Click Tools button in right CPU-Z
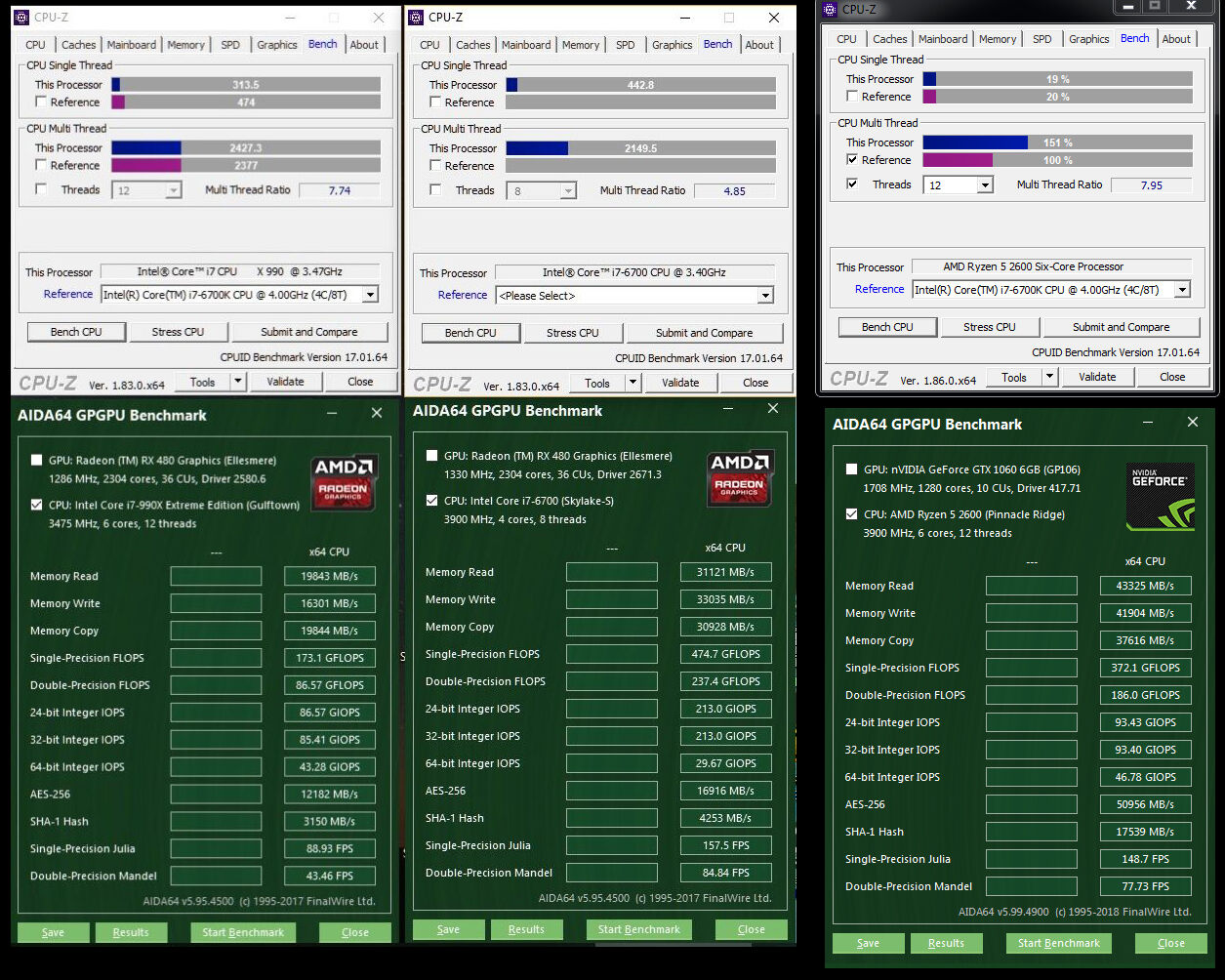Screen dimensions: 1225x980 1014,377
